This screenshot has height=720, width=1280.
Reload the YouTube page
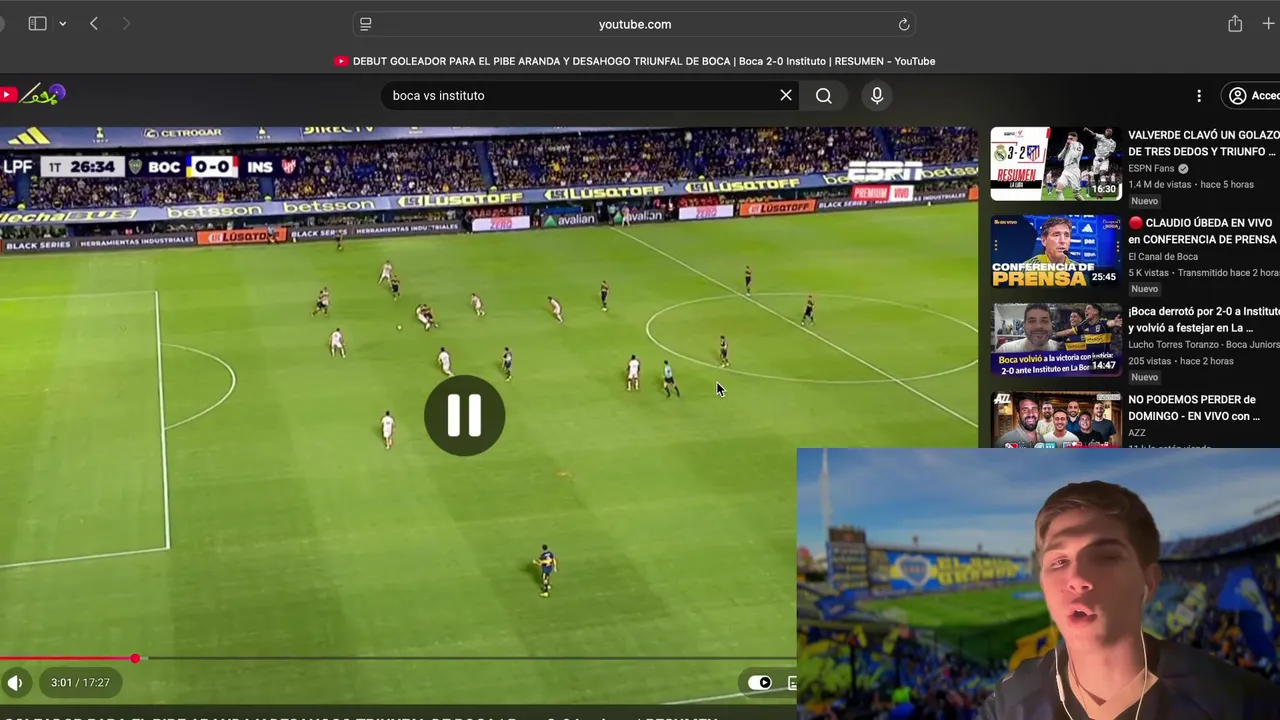coord(904,24)
